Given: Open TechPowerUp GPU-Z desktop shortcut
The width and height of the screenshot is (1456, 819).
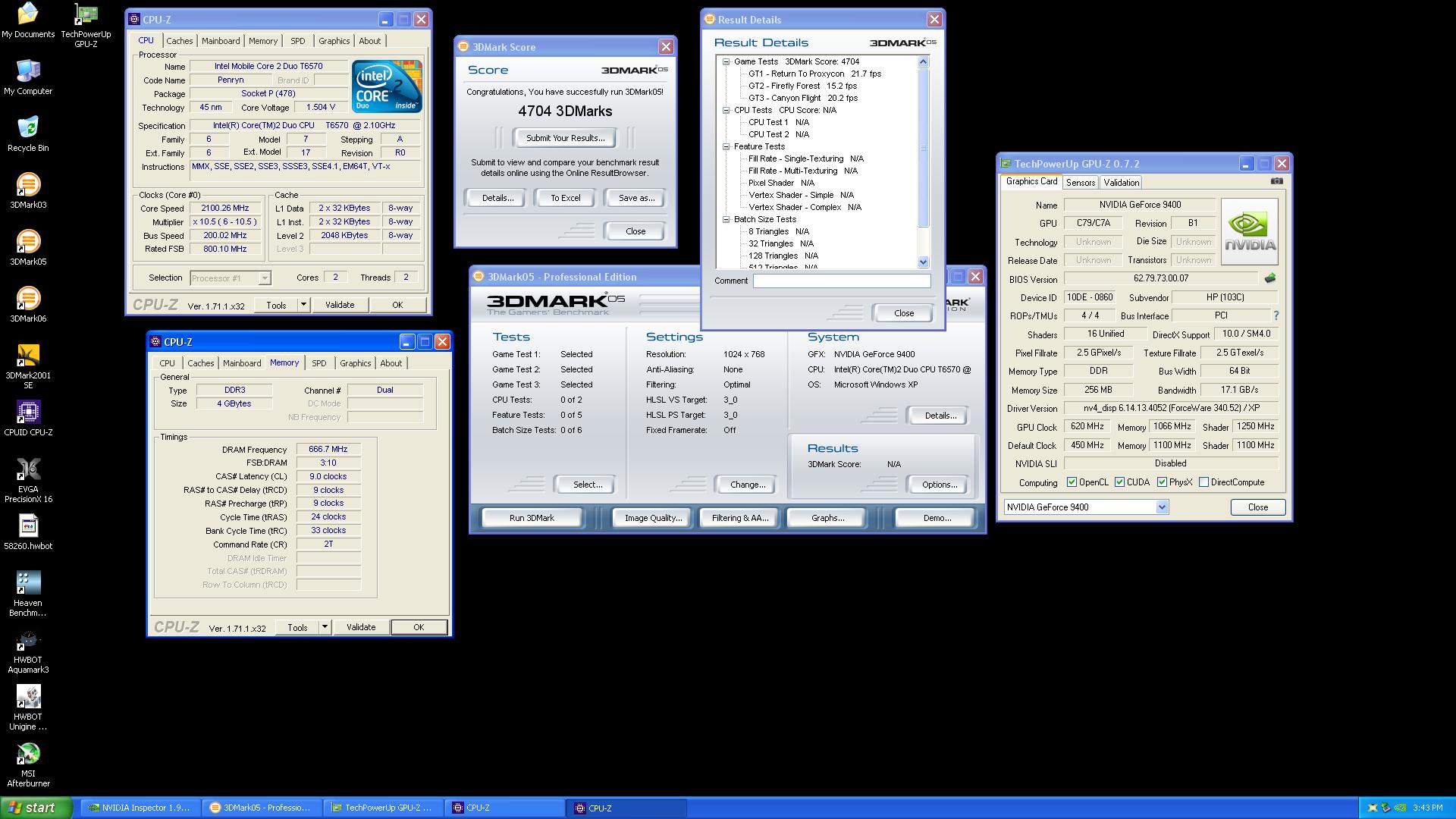Looking at the screenshot, I should 86,25.
